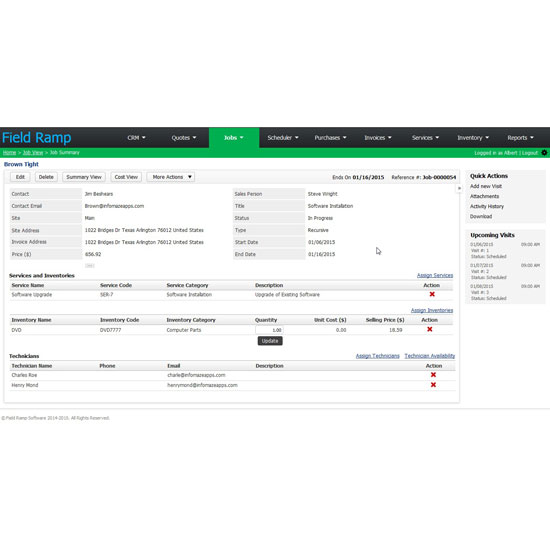The image size is (550, 550).
Task: Expand the More Actions dropdown
Action: [x=171, y=177]
